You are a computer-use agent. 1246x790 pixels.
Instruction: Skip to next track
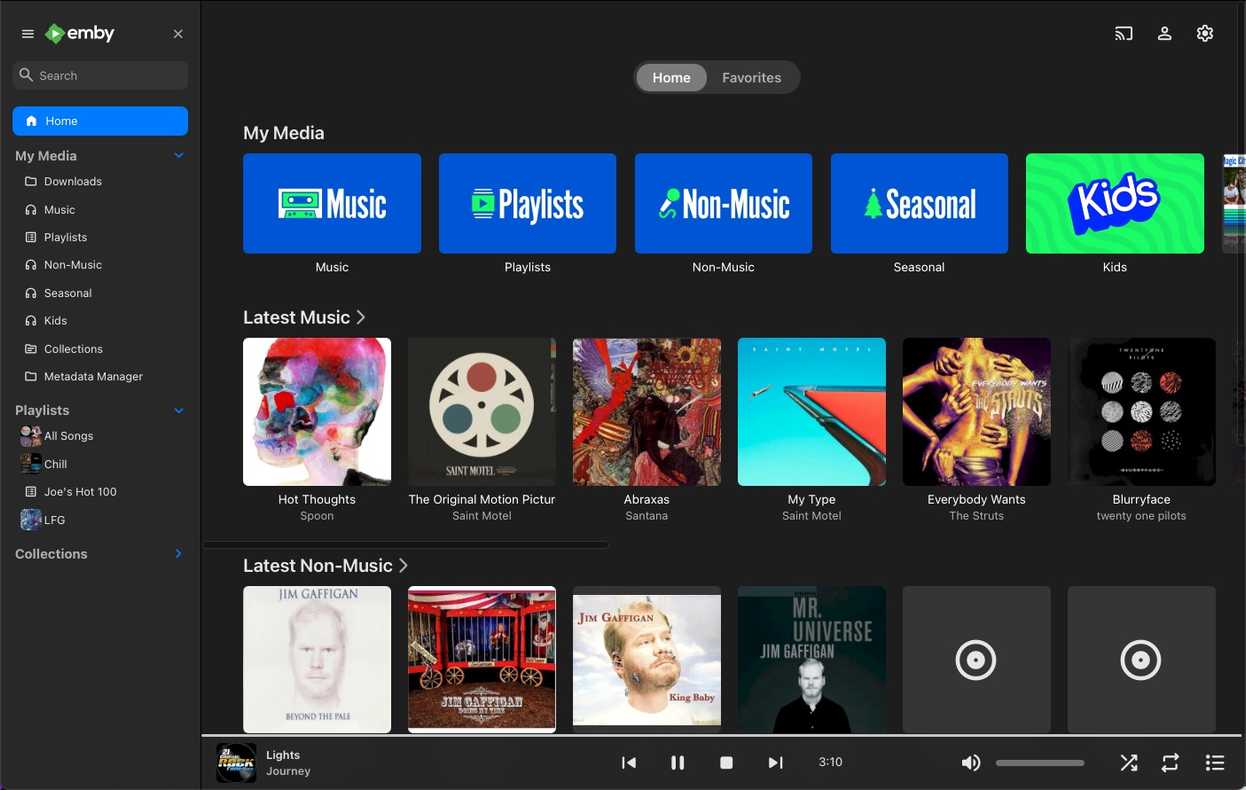(775, 762)
